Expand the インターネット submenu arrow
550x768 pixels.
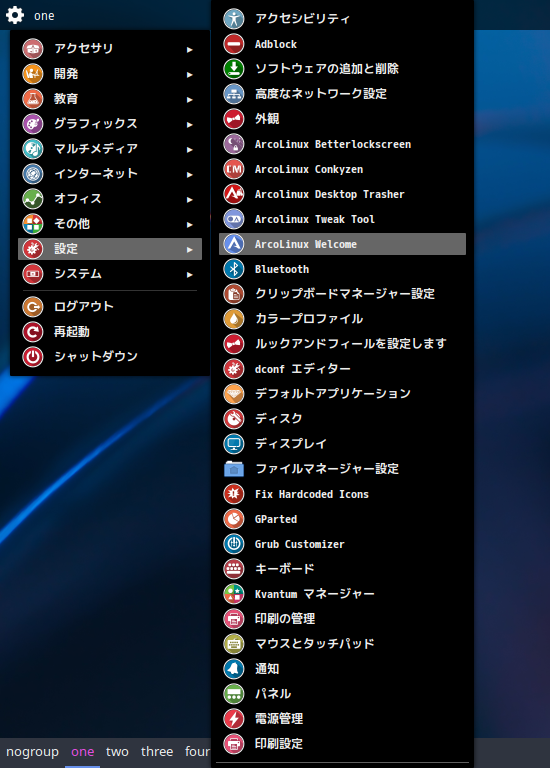point(190,174)
